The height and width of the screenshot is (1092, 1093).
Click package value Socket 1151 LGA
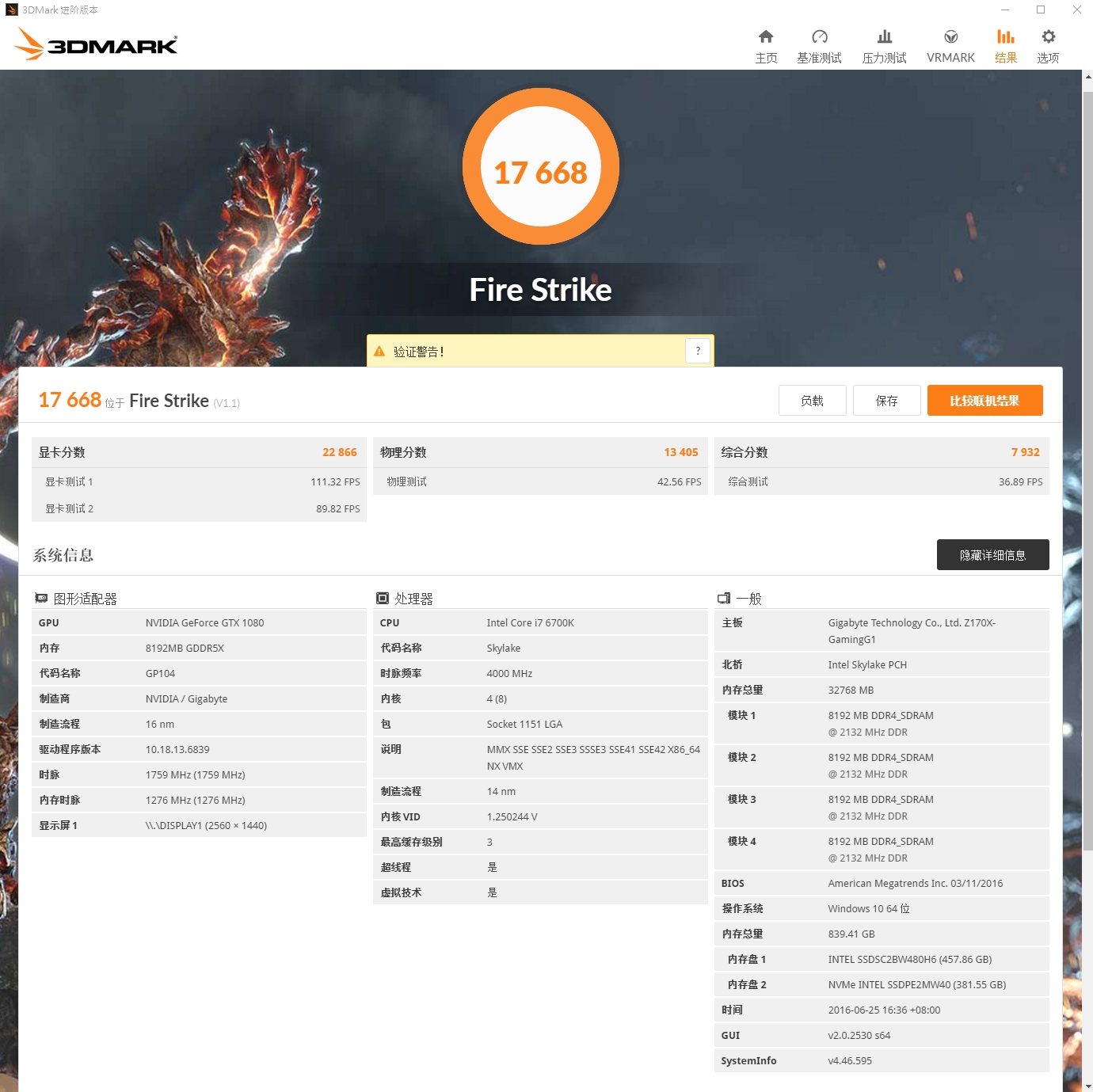click(524, 724)
